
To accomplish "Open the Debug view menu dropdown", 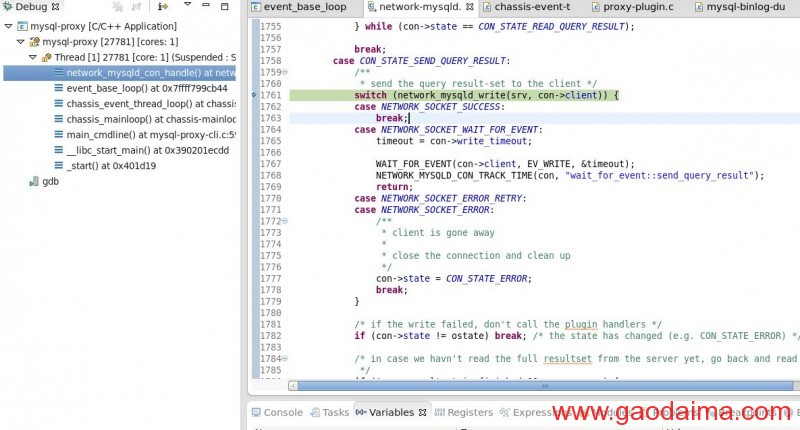I will [187, 5].
